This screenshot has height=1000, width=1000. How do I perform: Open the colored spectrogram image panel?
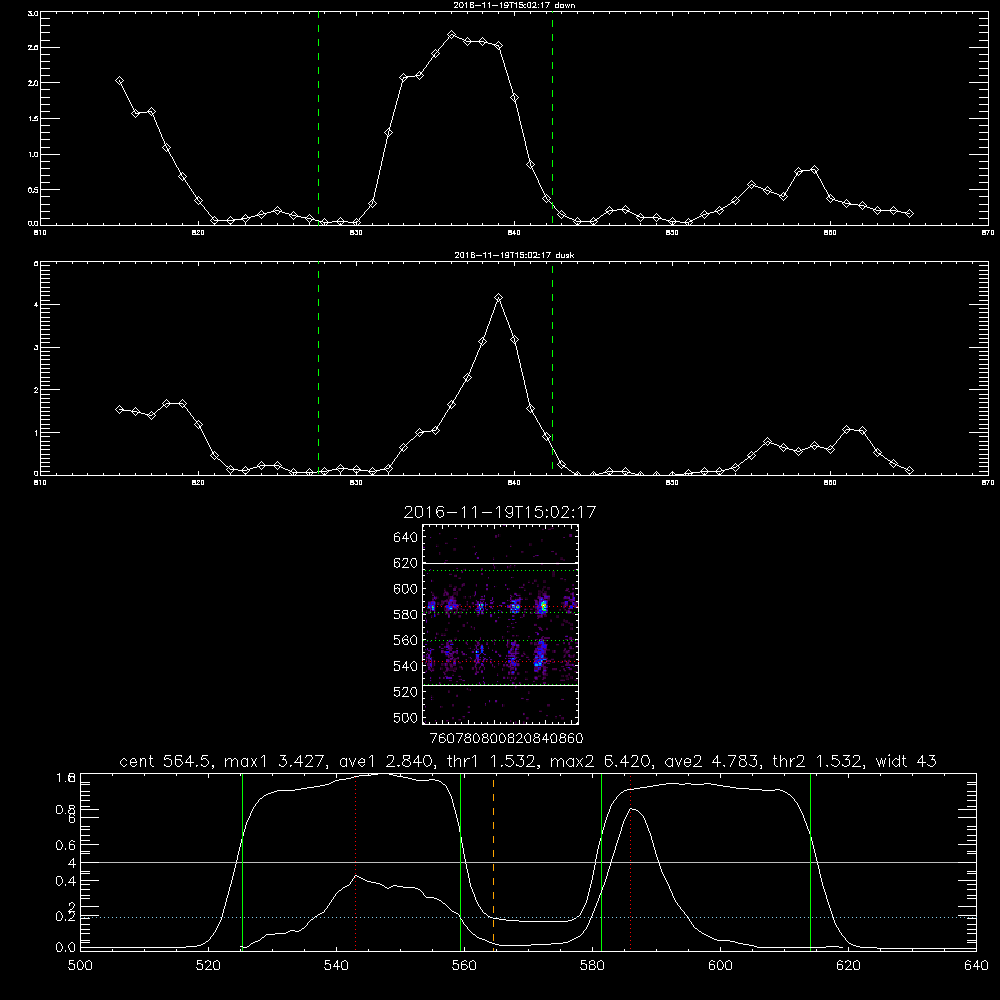500,624
